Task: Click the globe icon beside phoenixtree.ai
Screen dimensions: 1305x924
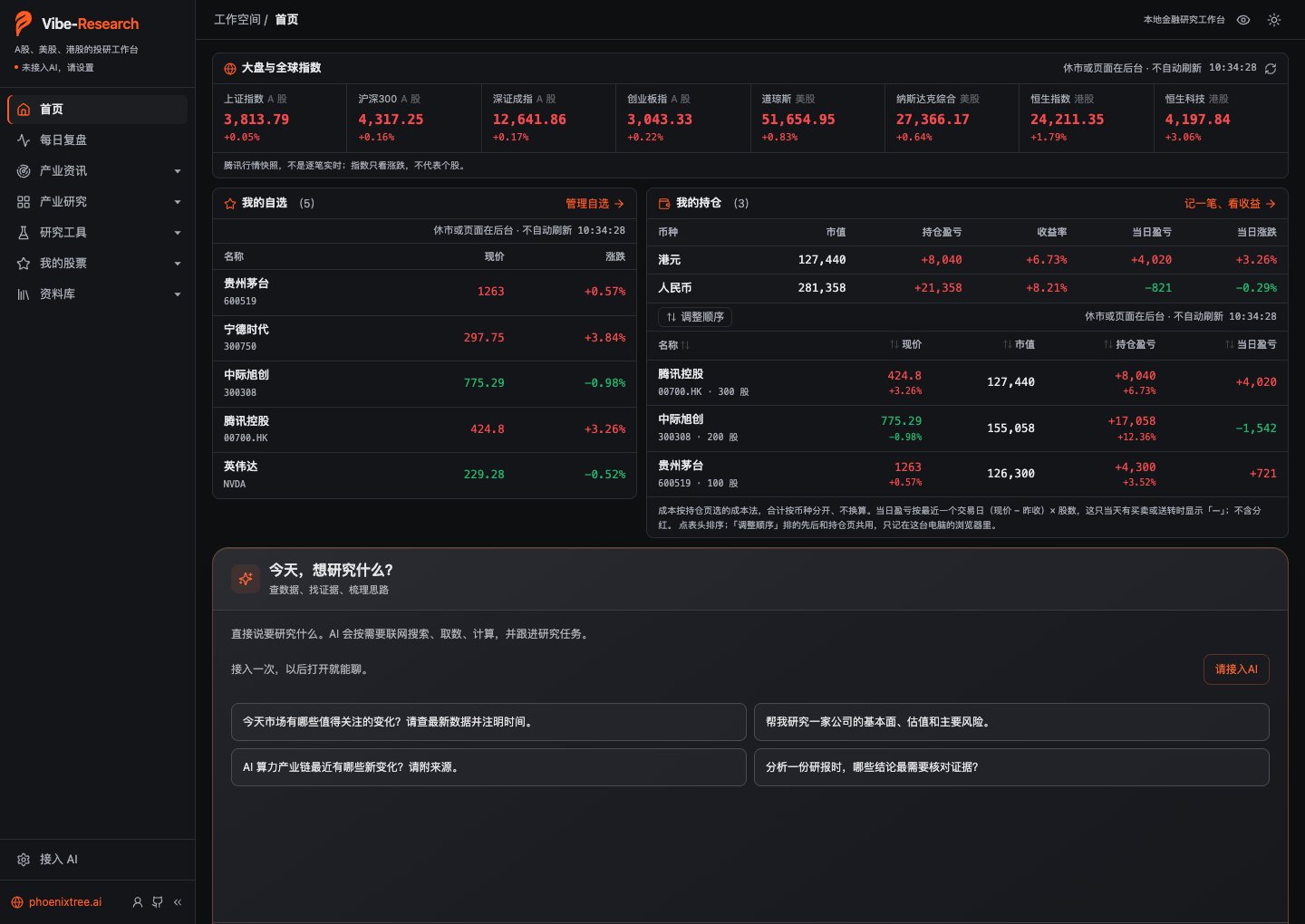Action: click(17, 902)
